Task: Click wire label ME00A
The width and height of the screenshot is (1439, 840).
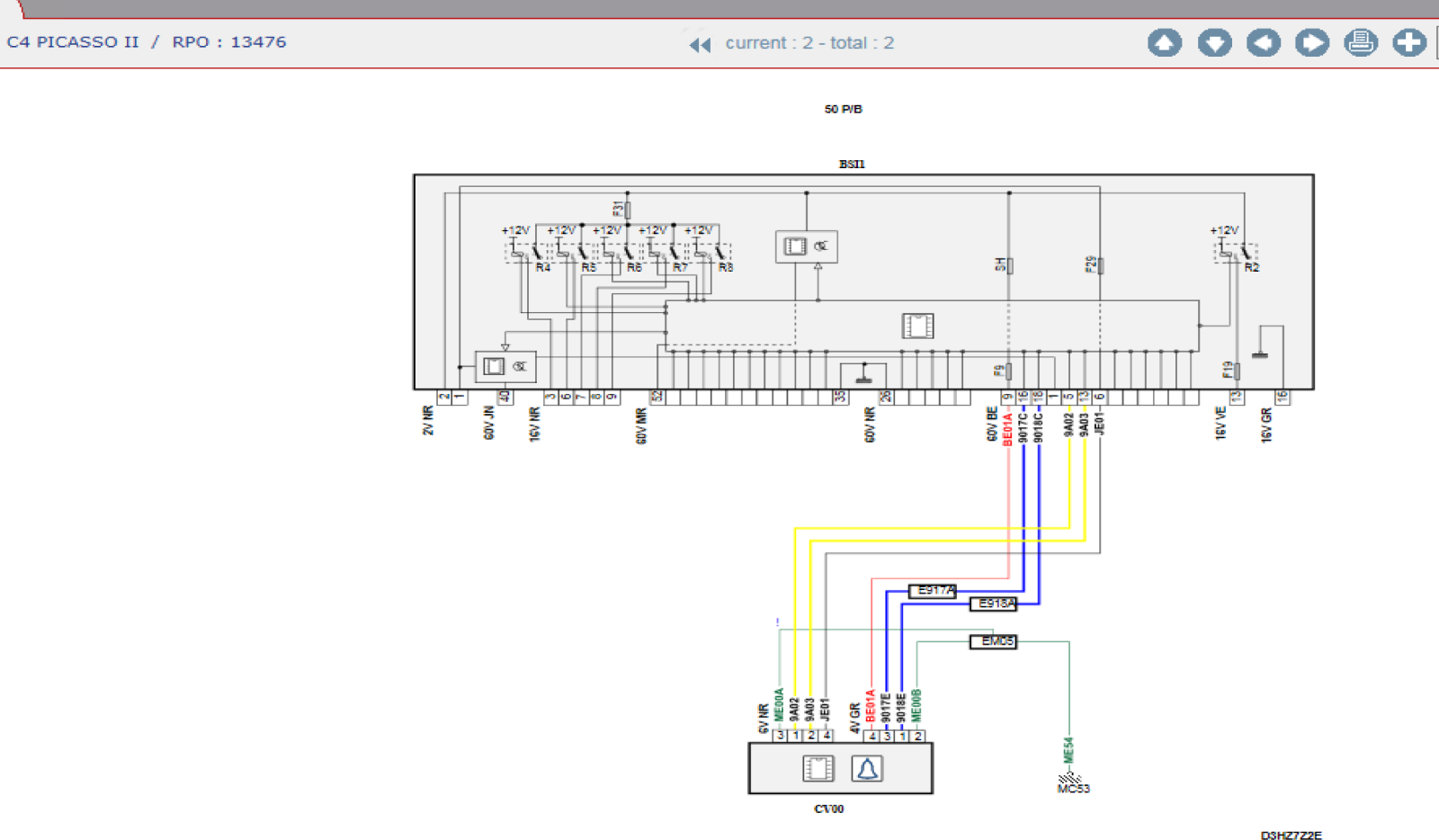Action: pyautogui.click(x=779, y=705)
